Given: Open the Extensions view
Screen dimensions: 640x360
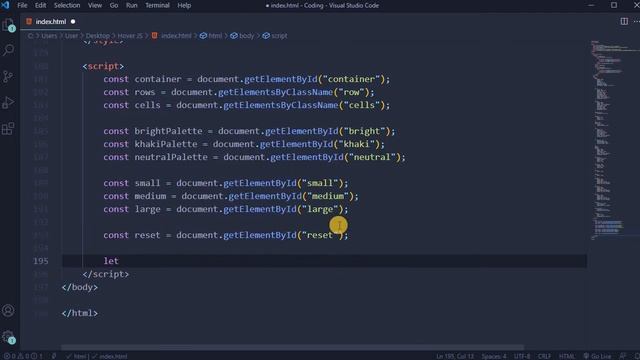Looking at the screenshot, I should pos(8,129).
